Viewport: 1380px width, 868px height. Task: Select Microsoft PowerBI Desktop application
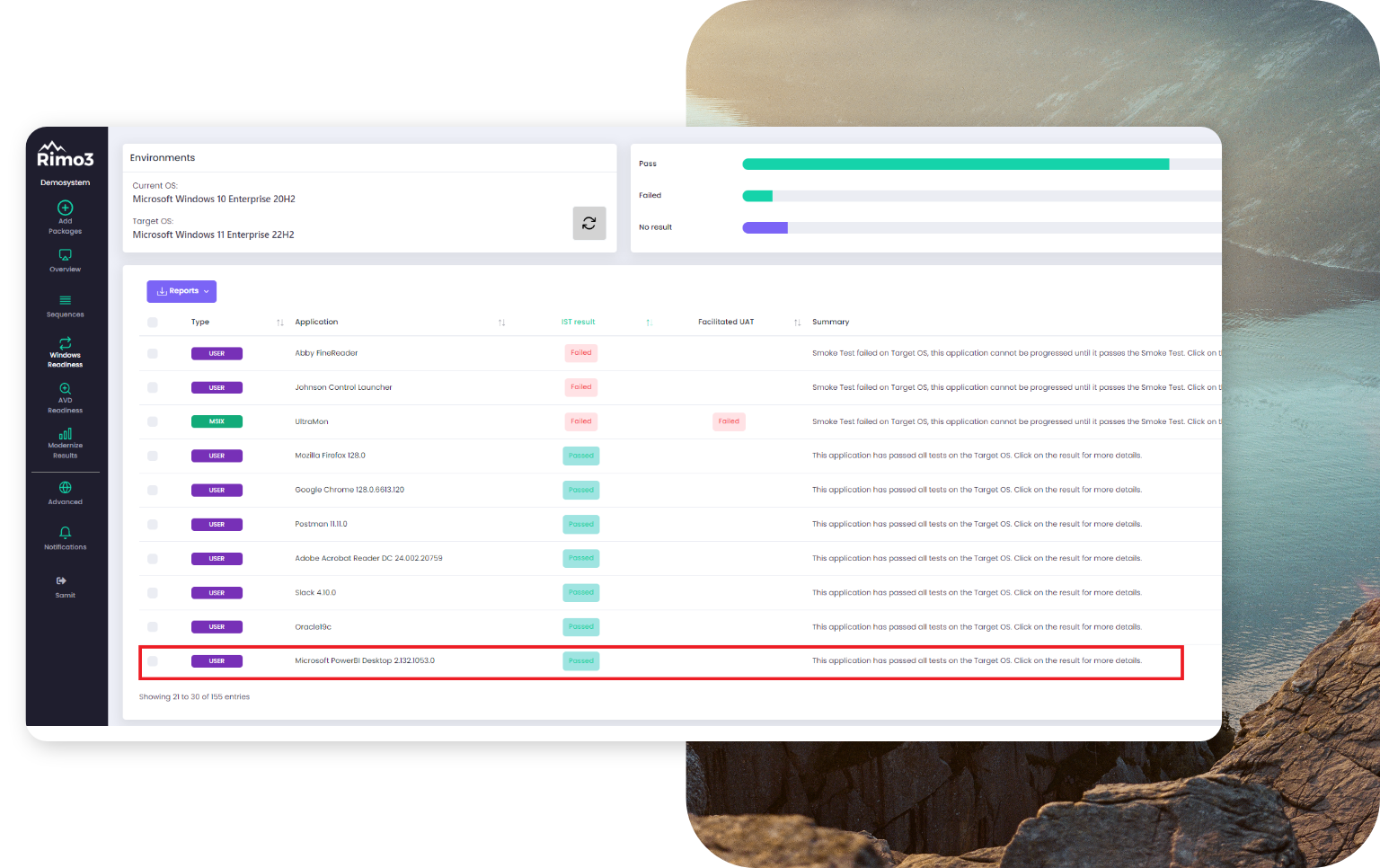pos(365,660)
